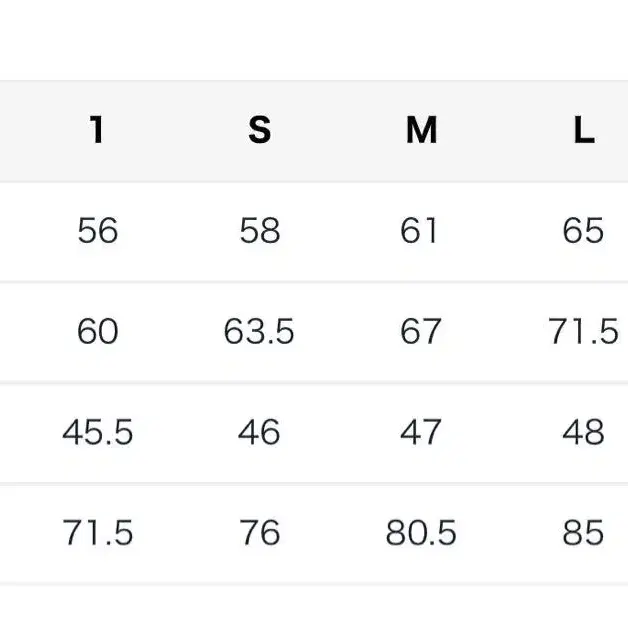The height and width of the screenshot is (628, 628).
Task: Select the size 1 column header
Action: [97, 129]
